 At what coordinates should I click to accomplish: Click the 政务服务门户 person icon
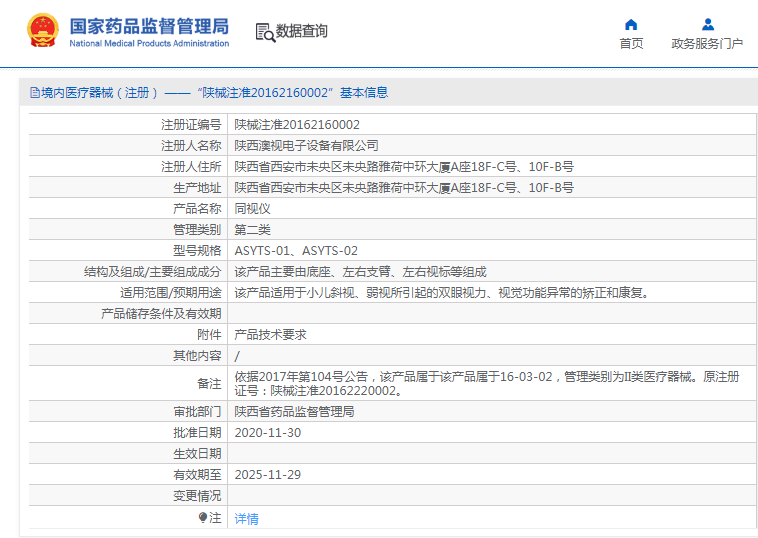(x=708, y=24)
